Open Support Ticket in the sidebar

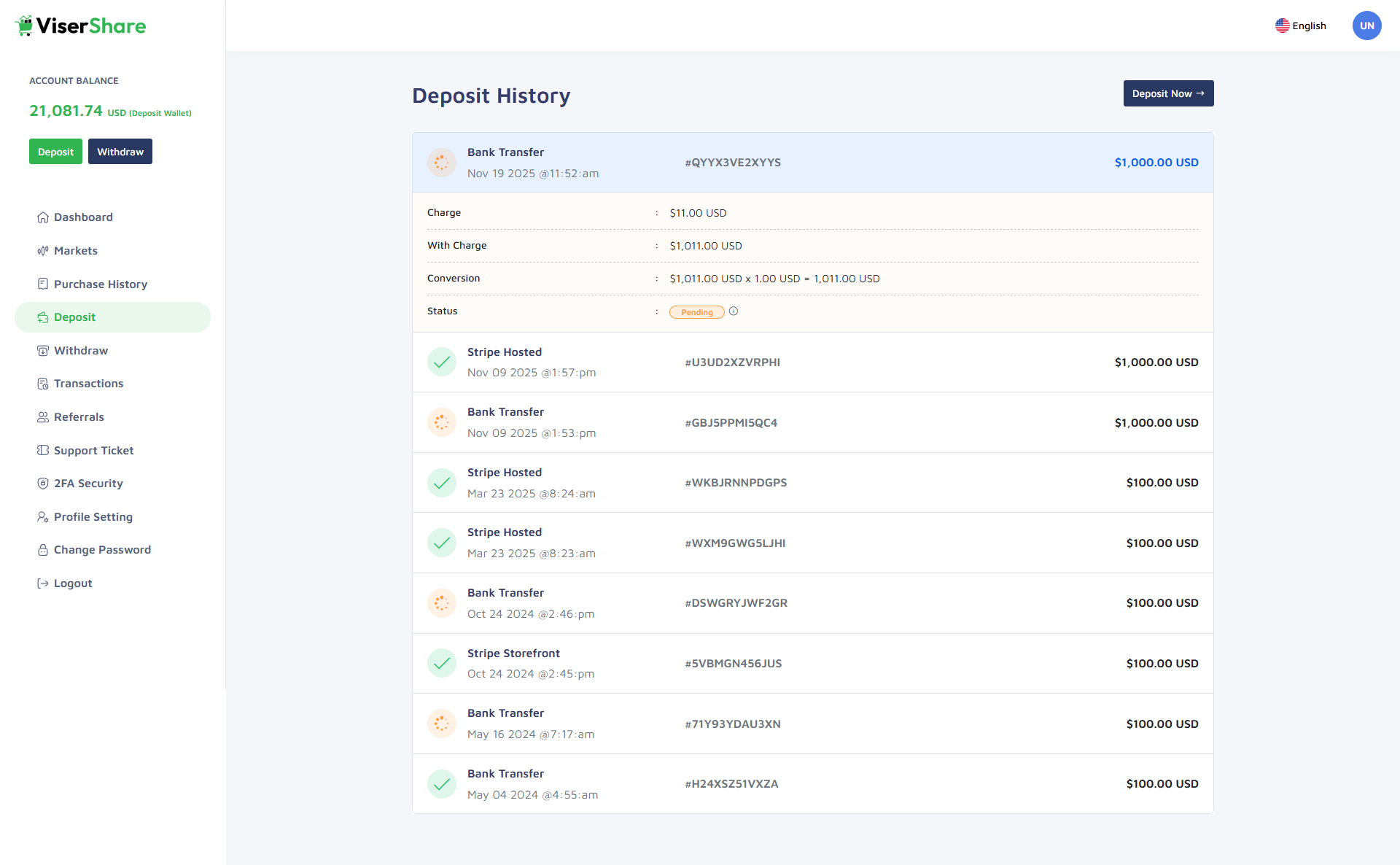93,451
